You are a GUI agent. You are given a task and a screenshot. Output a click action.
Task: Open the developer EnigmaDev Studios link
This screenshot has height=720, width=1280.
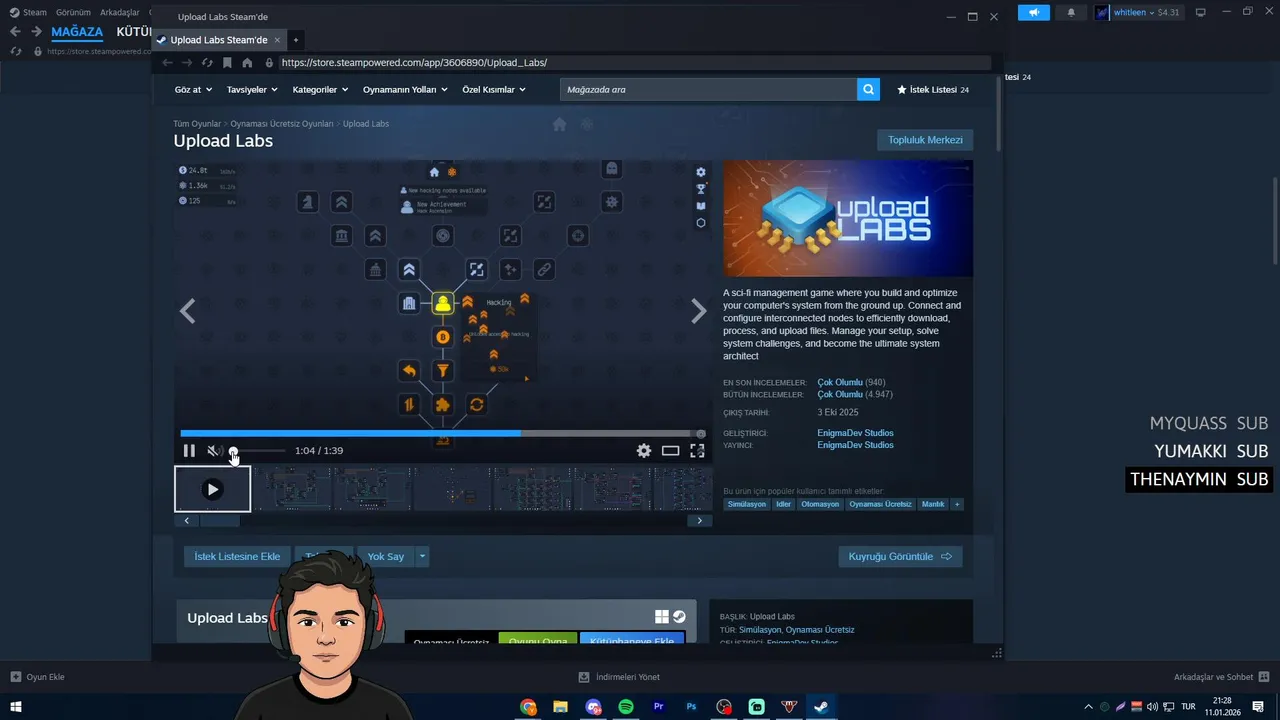(855, 433)
